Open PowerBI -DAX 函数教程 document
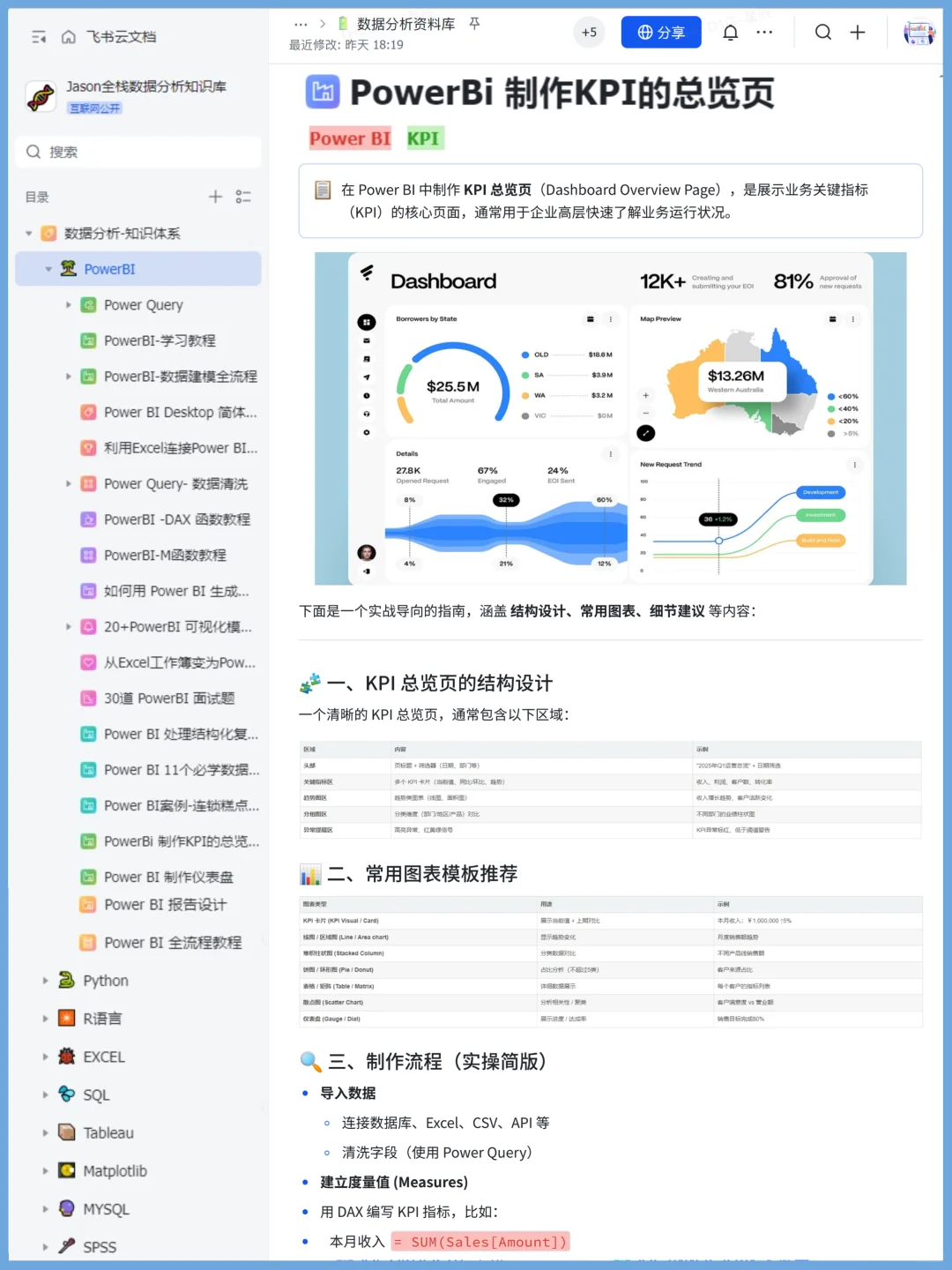 coord(177,519)
